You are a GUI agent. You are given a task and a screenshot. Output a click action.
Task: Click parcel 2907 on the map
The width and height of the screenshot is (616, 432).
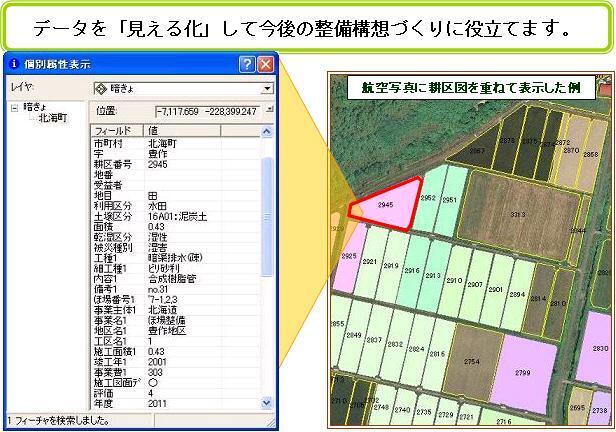[x=475, y=284]
